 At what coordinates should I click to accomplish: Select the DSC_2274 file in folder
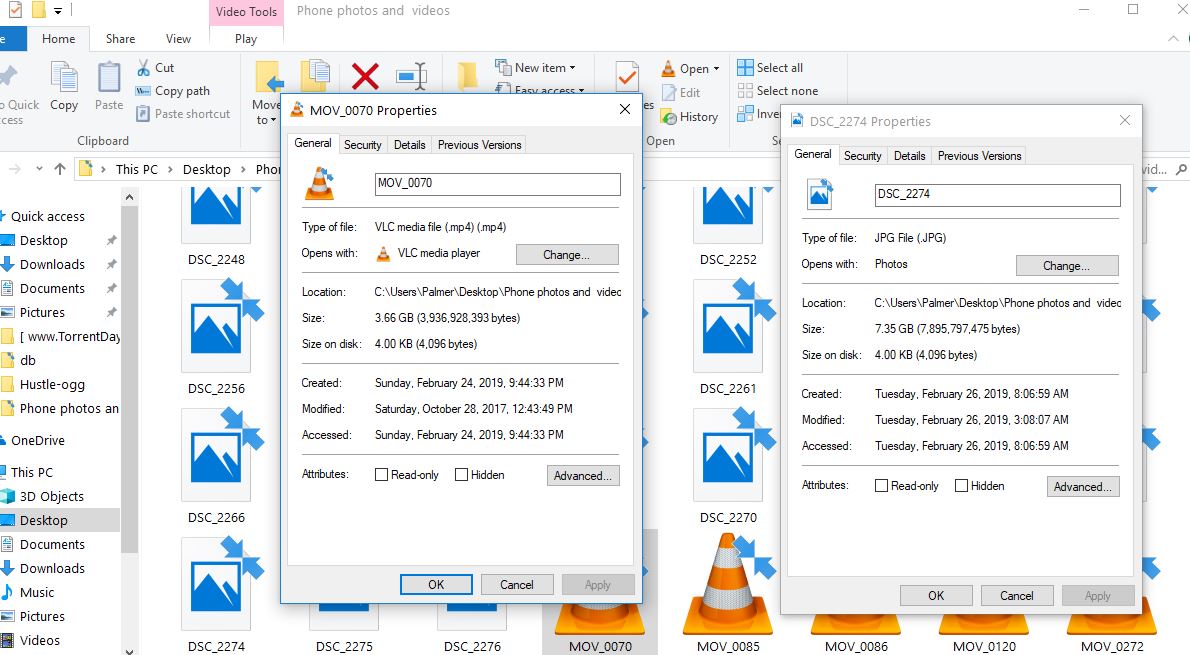216,584
